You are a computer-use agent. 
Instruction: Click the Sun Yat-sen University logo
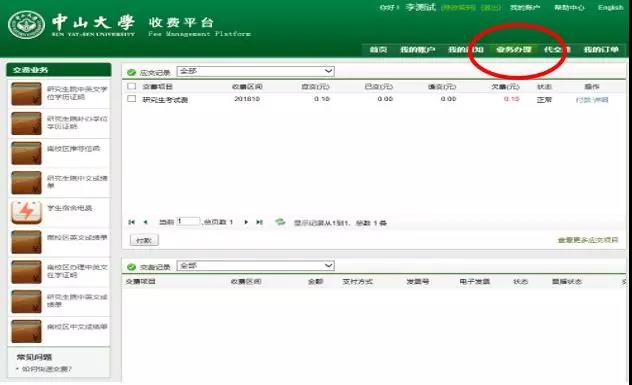(x=27, y=25)
